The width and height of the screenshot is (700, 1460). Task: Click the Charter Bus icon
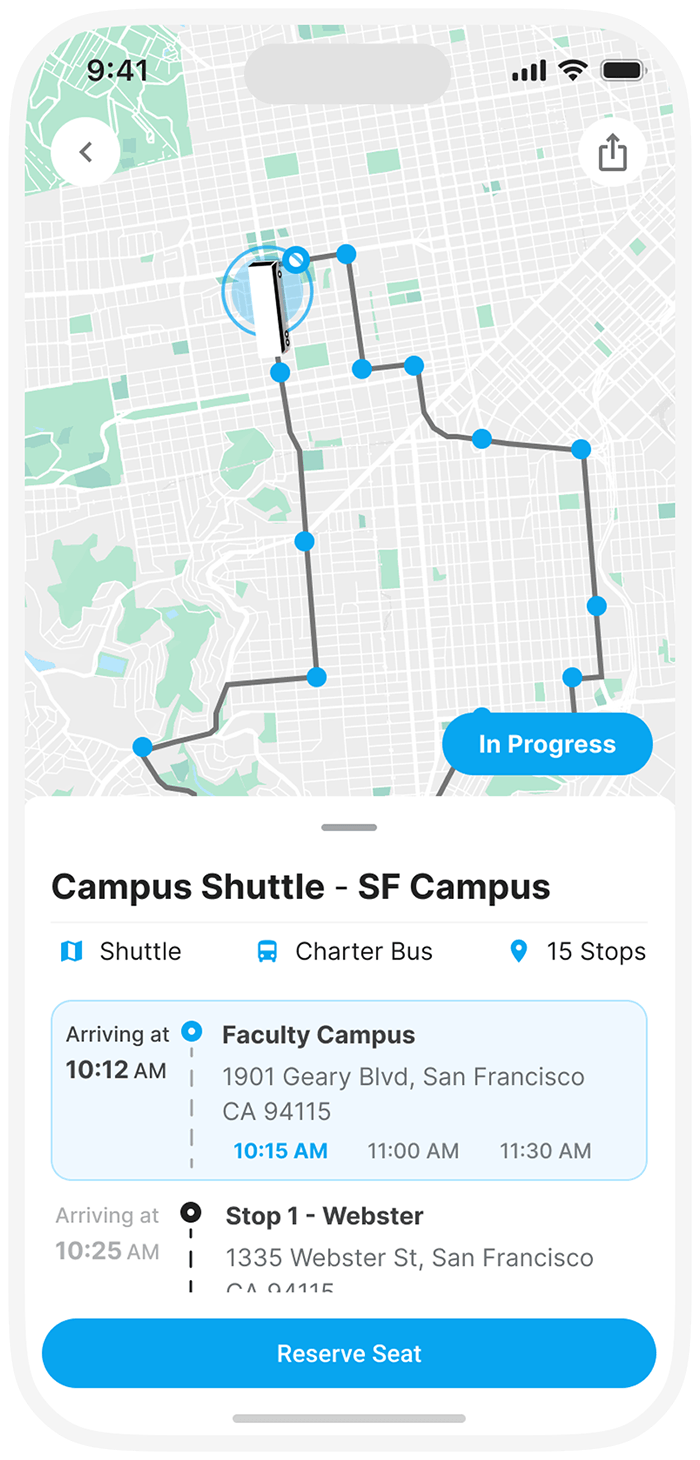(x=265, y=951)
